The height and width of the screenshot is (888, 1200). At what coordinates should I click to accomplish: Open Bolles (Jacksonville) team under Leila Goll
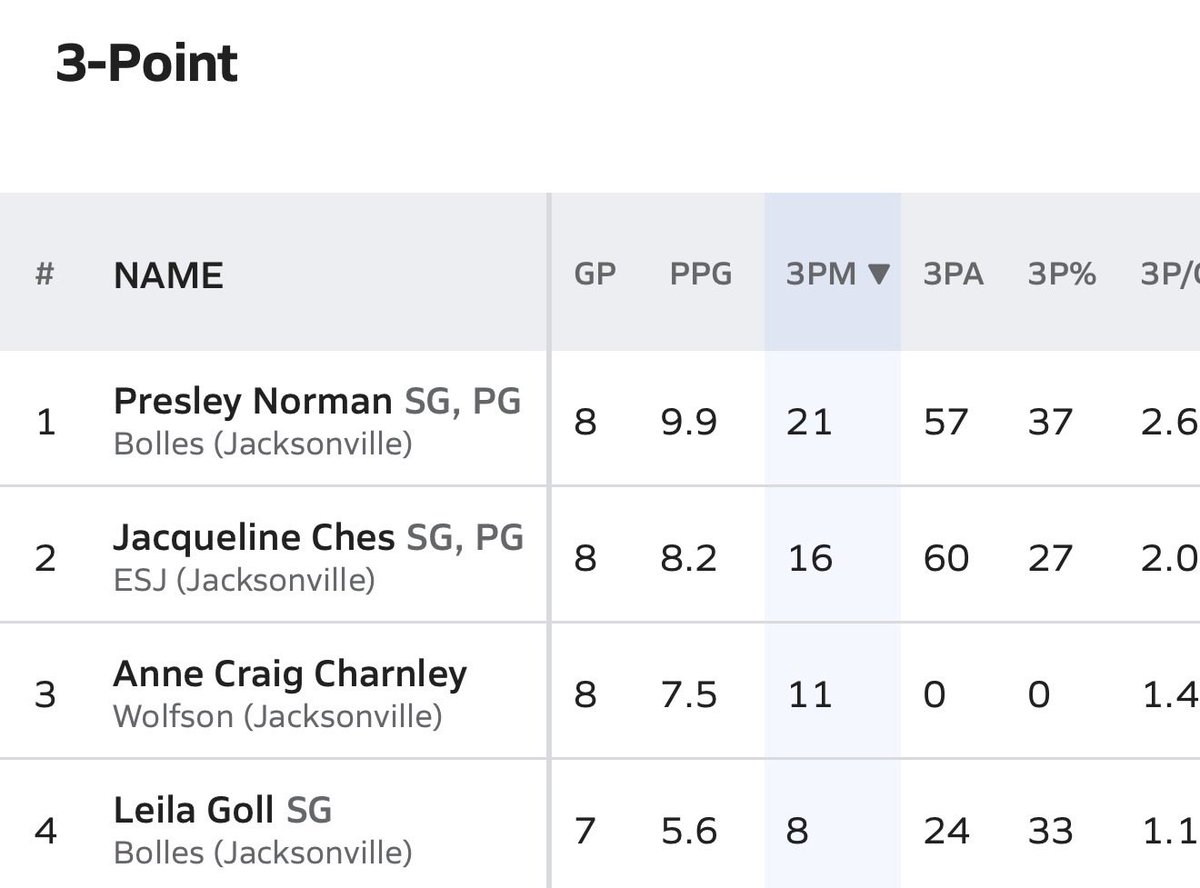coord(263,853)
